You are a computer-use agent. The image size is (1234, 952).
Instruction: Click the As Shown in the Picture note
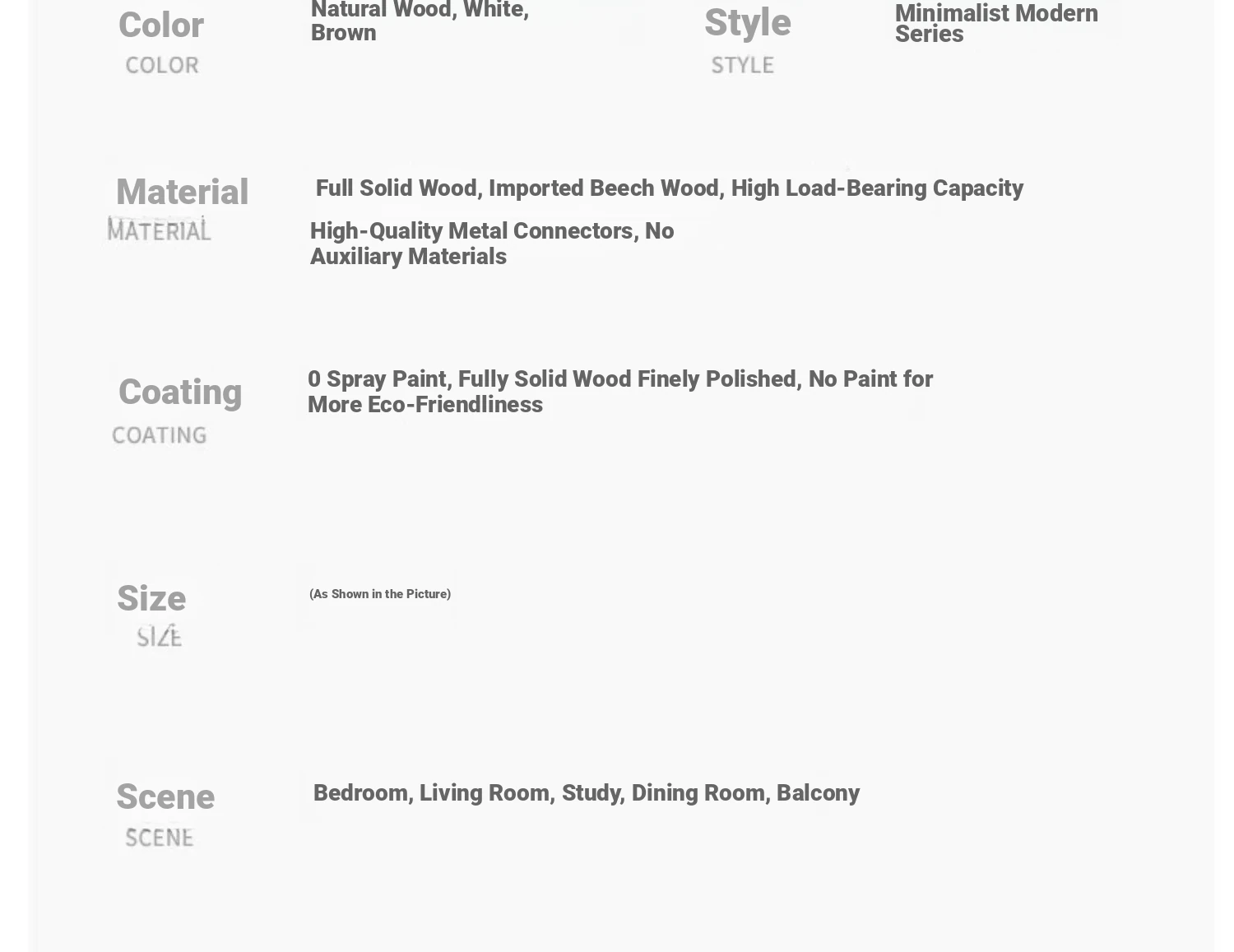[380, 594]
